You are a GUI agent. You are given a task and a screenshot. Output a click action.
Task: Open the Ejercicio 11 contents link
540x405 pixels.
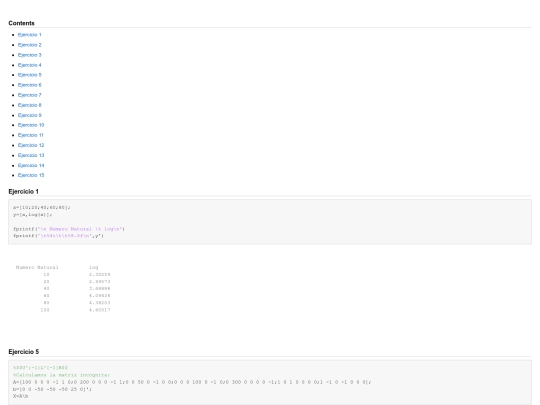point(31,135)
